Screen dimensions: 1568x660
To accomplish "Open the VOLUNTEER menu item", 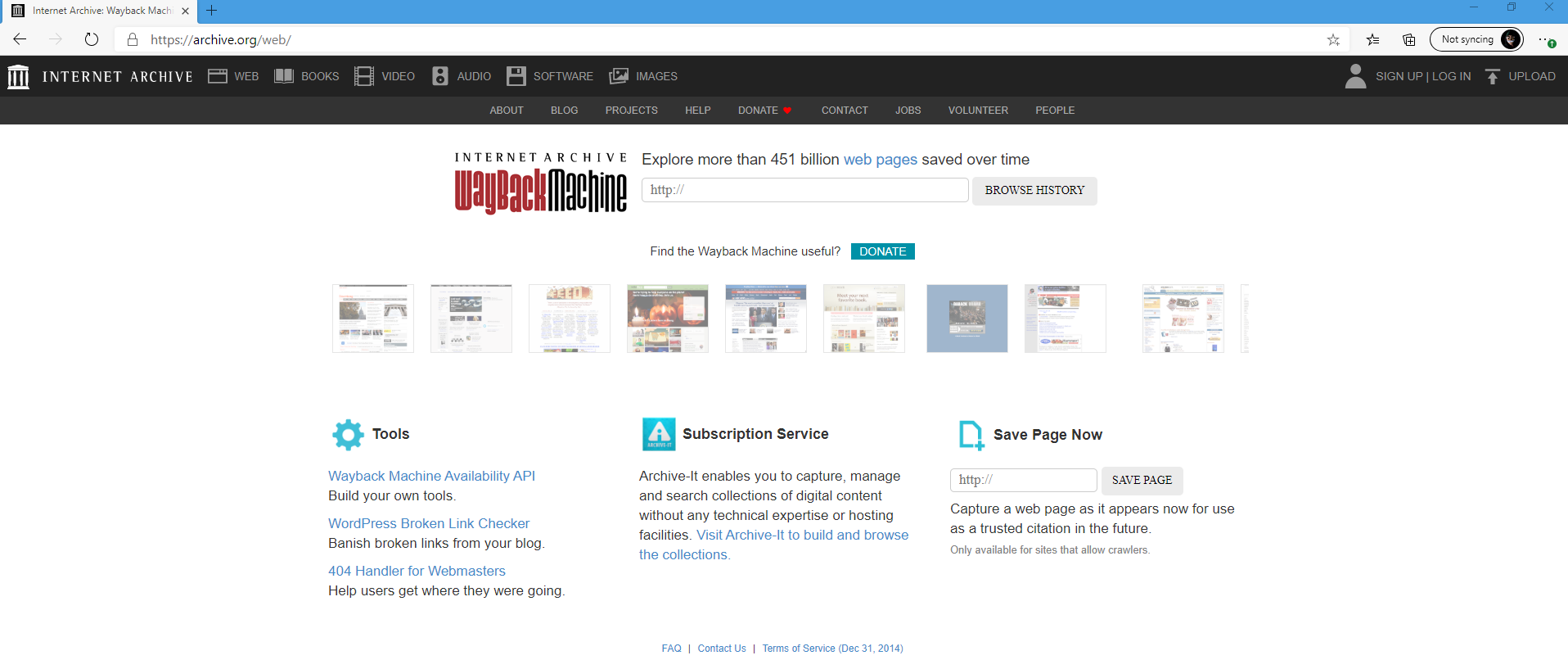I will click(x=978, y=111).
